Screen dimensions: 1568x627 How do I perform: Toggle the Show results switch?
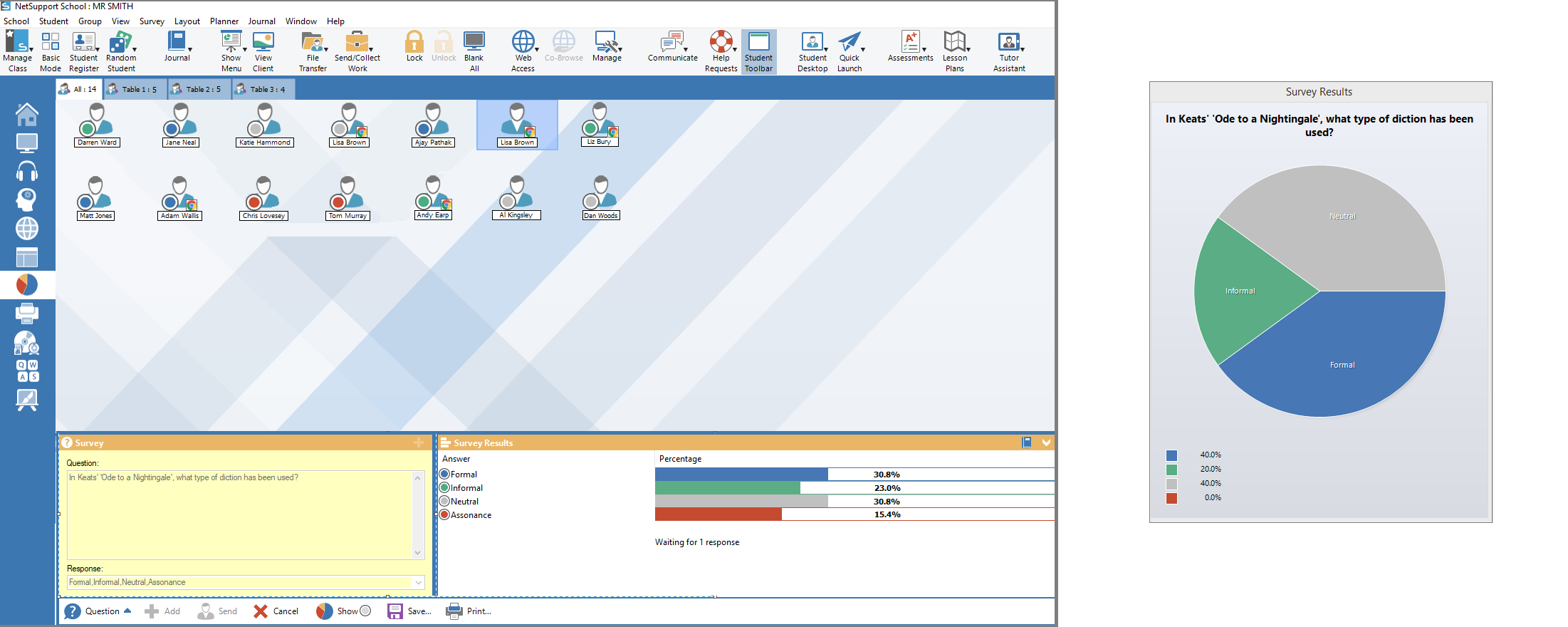pos(365,611)
